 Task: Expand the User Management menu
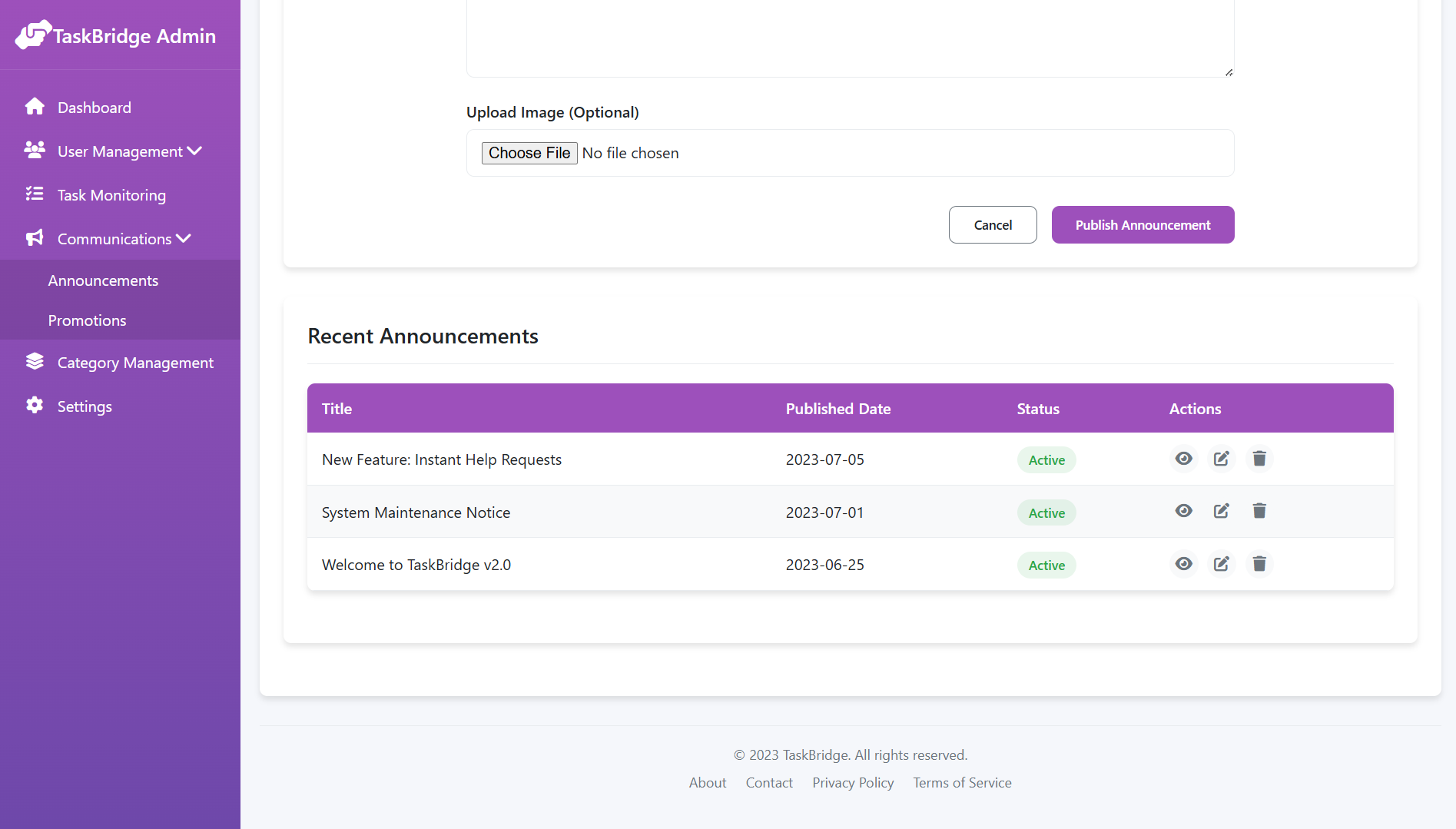[194, 151]
